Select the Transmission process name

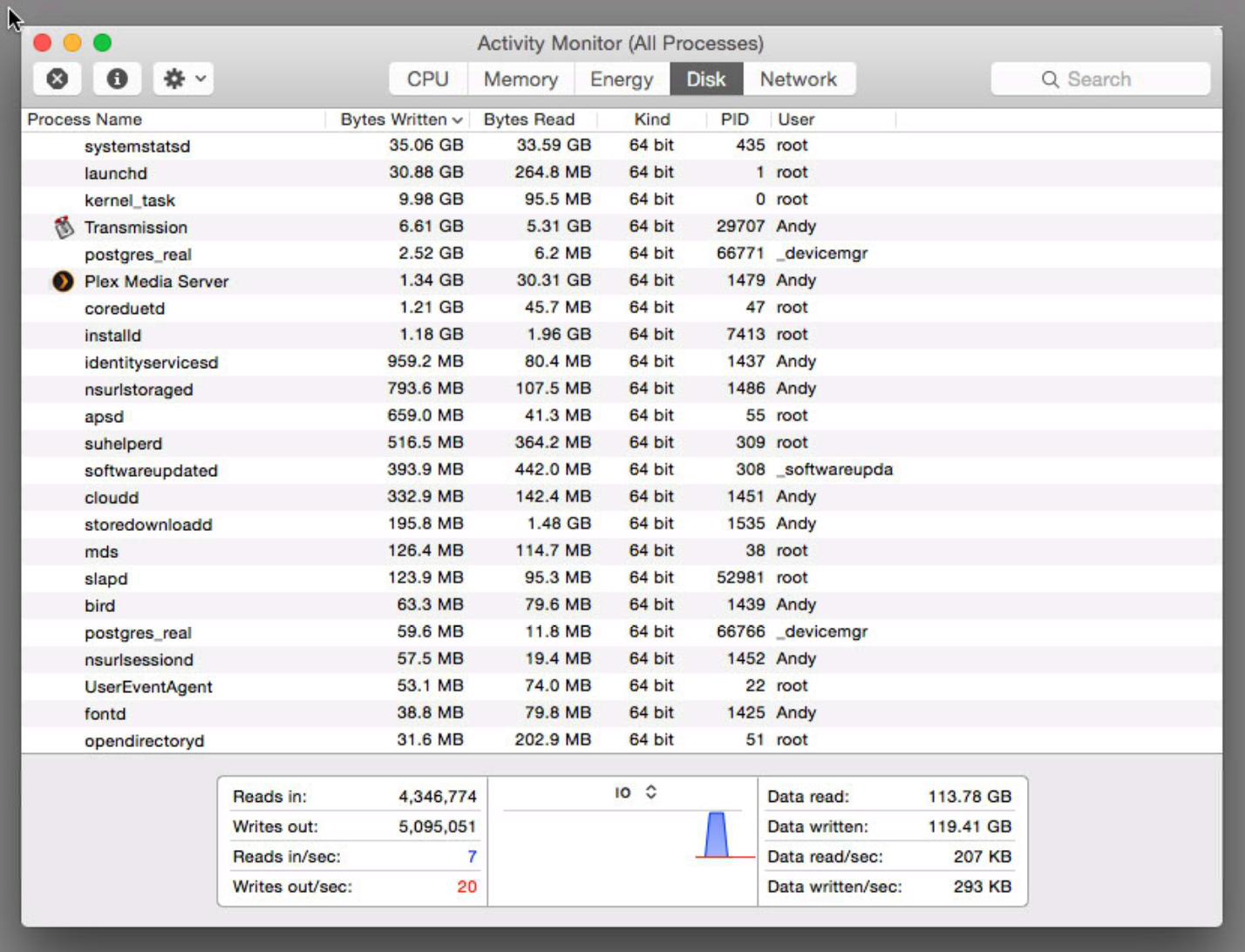[x=136, y=228]
